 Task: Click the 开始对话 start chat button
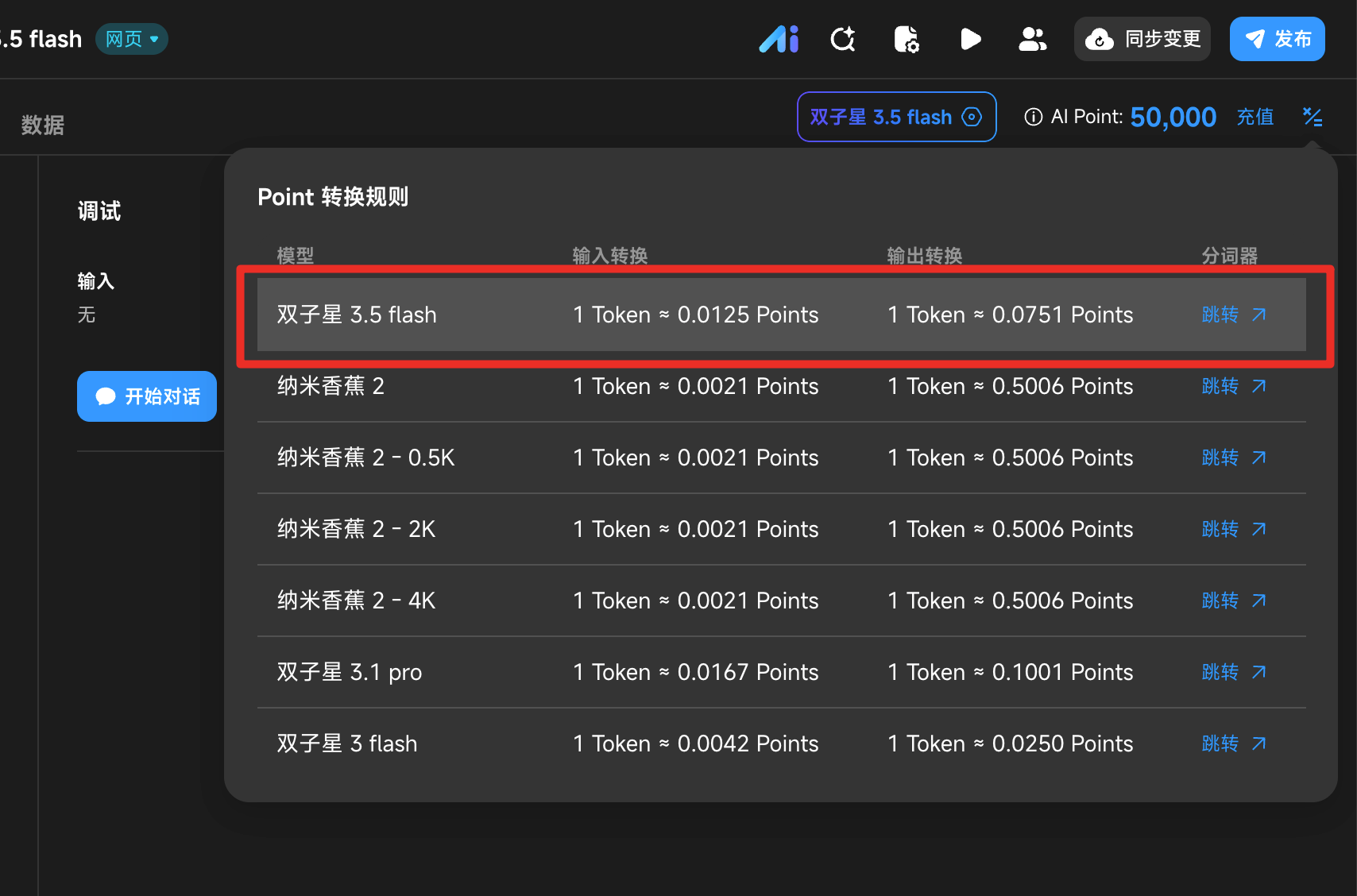pyautogui.click(x=147, y=396)
